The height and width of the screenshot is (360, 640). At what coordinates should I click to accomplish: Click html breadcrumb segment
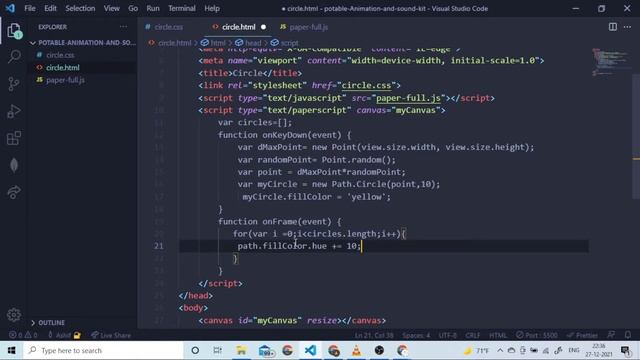pos(218,42)
